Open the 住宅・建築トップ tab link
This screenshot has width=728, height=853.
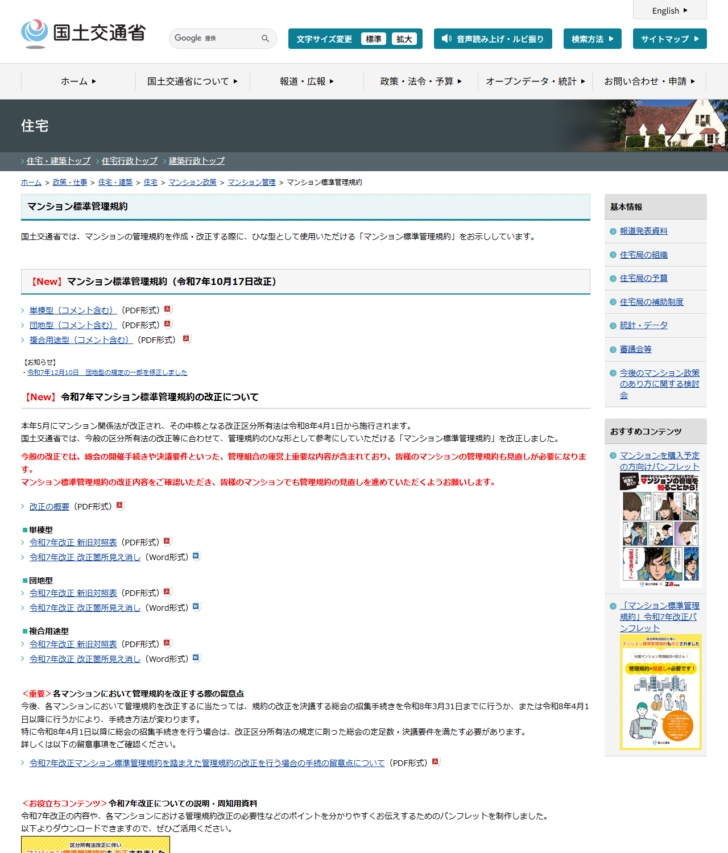(x=58, y=160)
